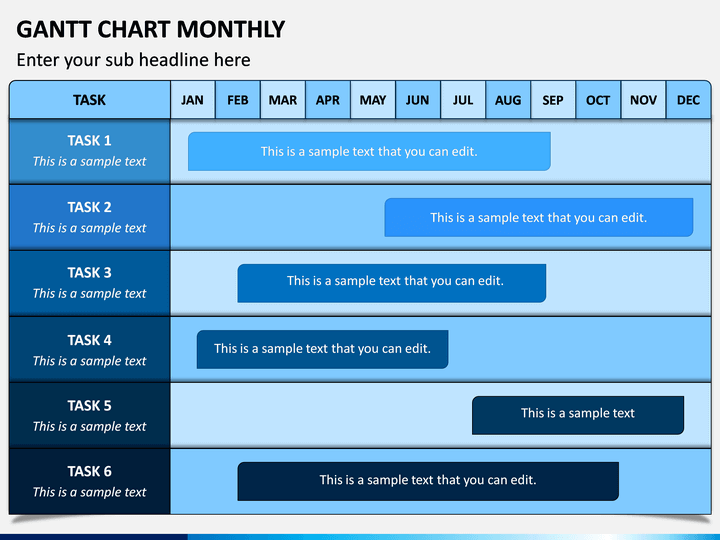Select the TASK 5 label cell
Screen dimensions: 720x540
(x=90, y=415)
